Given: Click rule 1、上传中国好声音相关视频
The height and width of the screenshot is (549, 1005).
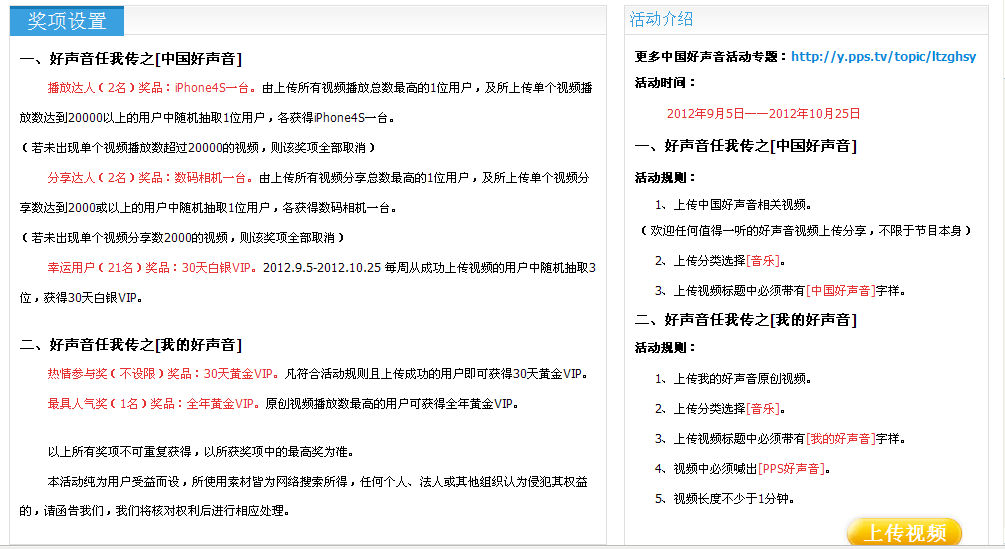Looking at the screenshot, I should click(734, 205).
